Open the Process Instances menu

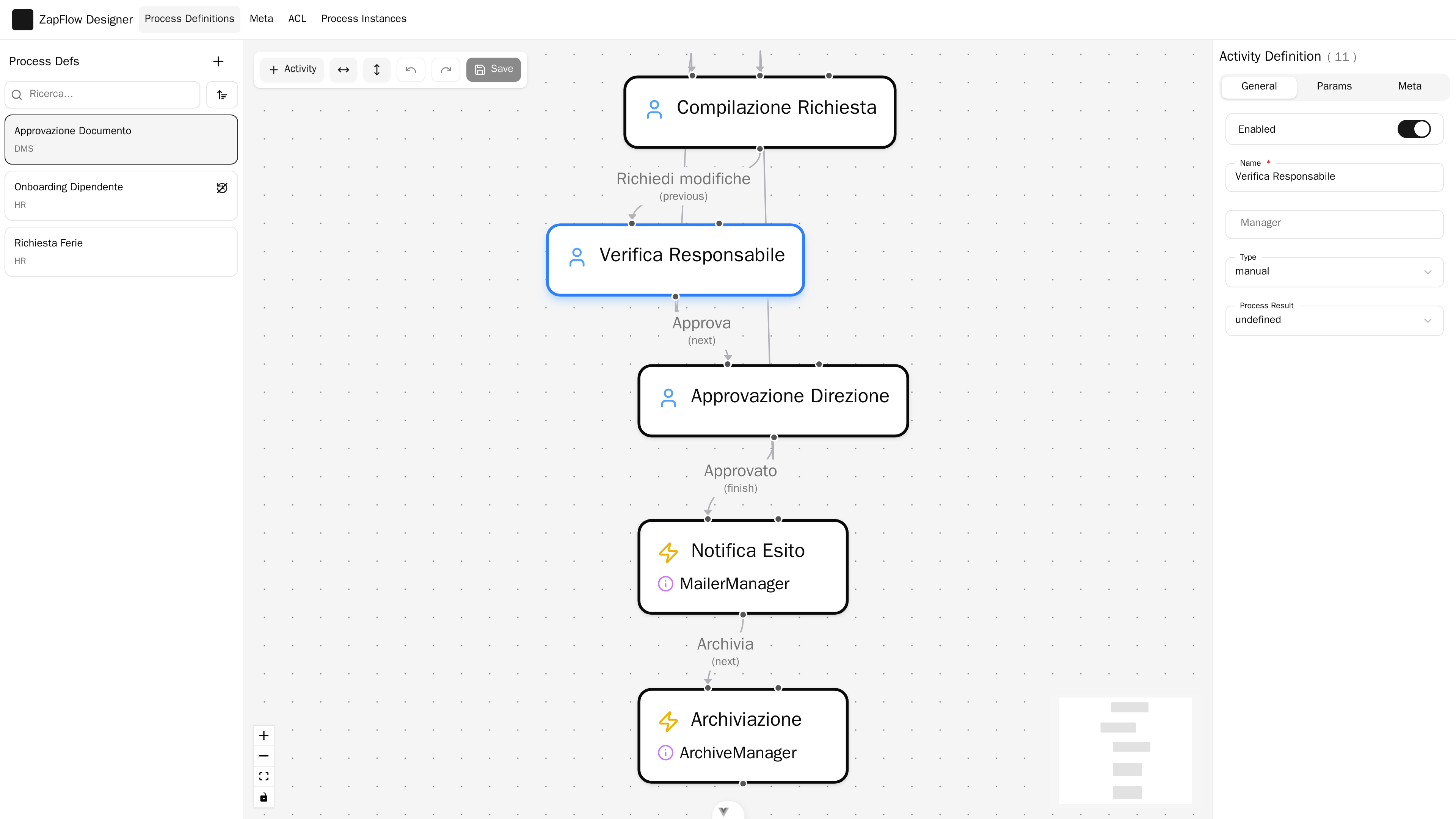364,19
